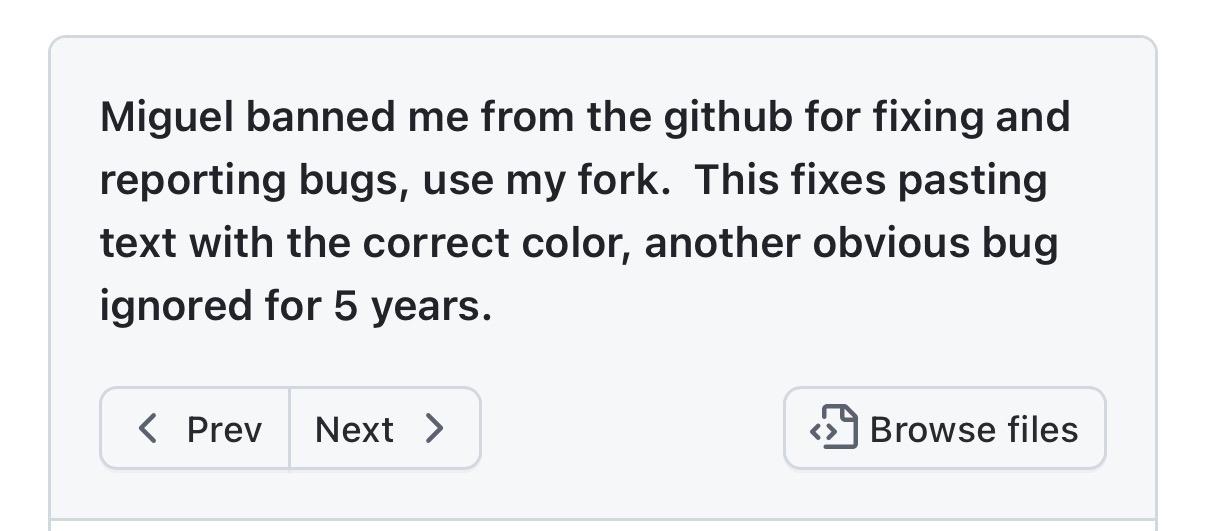This screenshot has height=531, width=1206.
Task: Click the word "Miguel" in the commit message
Action: point(167,118)
